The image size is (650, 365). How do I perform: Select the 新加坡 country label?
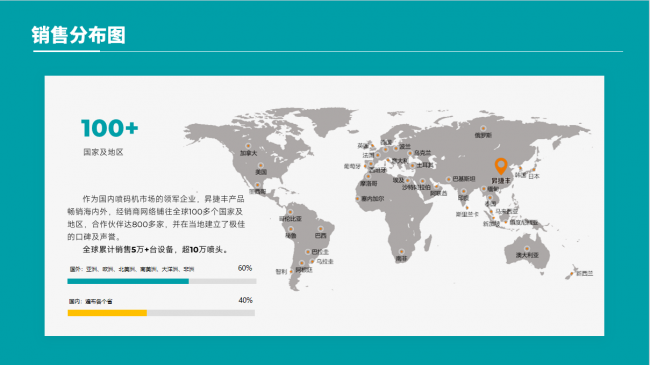point(491,224)
